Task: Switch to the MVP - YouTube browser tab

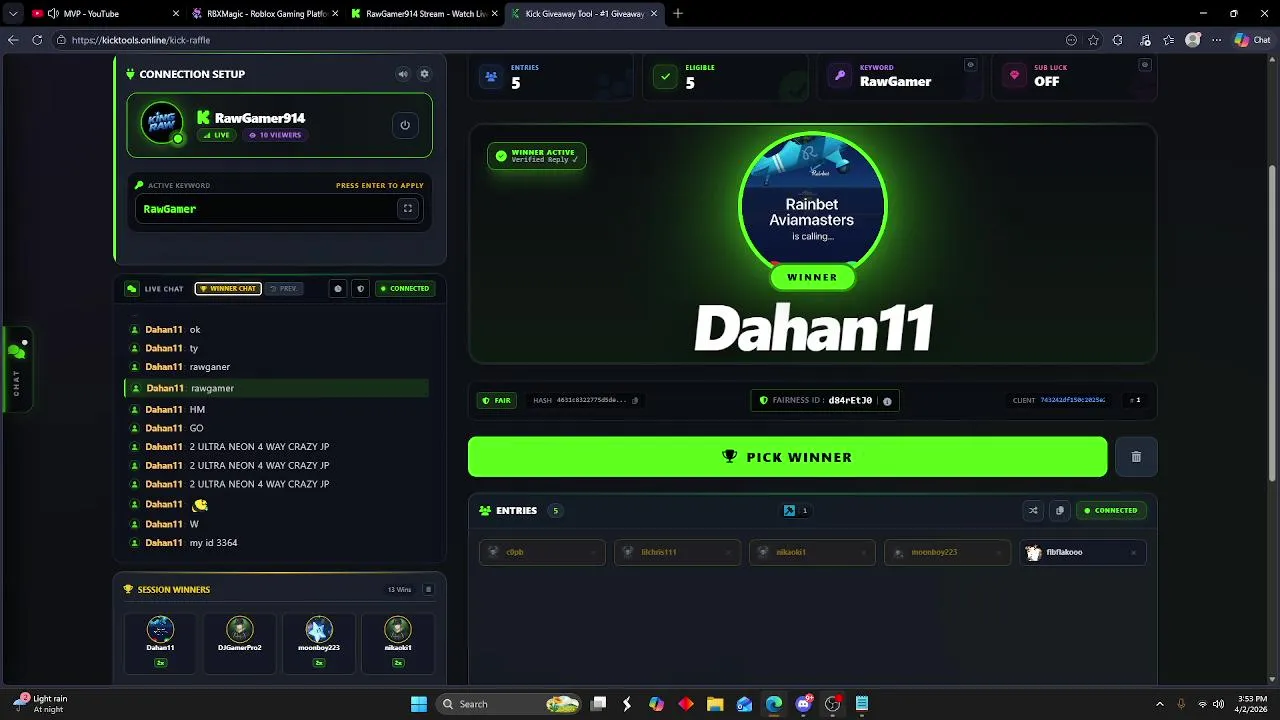Action: pyautogui.click(x=105, y=14)
